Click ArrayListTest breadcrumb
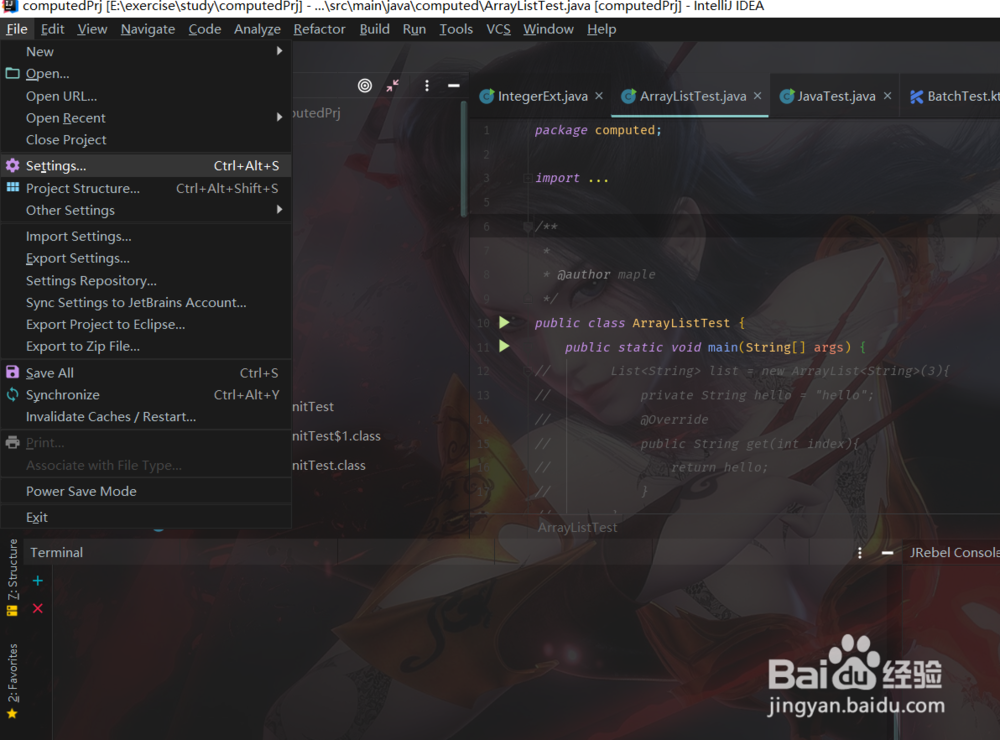The height and width of the screenshot is (740, 1000). tap(577, 528)
